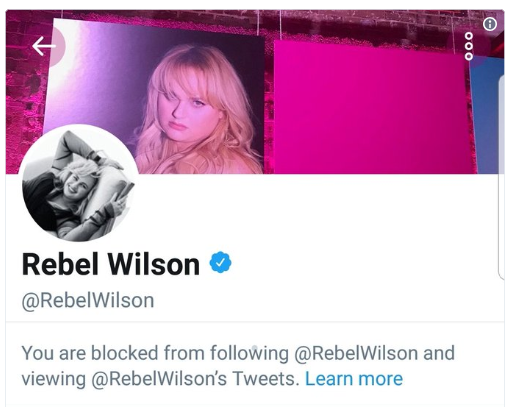The image size is (508, 407).
Task: Tap the word Tweets in blocked notice
Action: tap(266, 379)
